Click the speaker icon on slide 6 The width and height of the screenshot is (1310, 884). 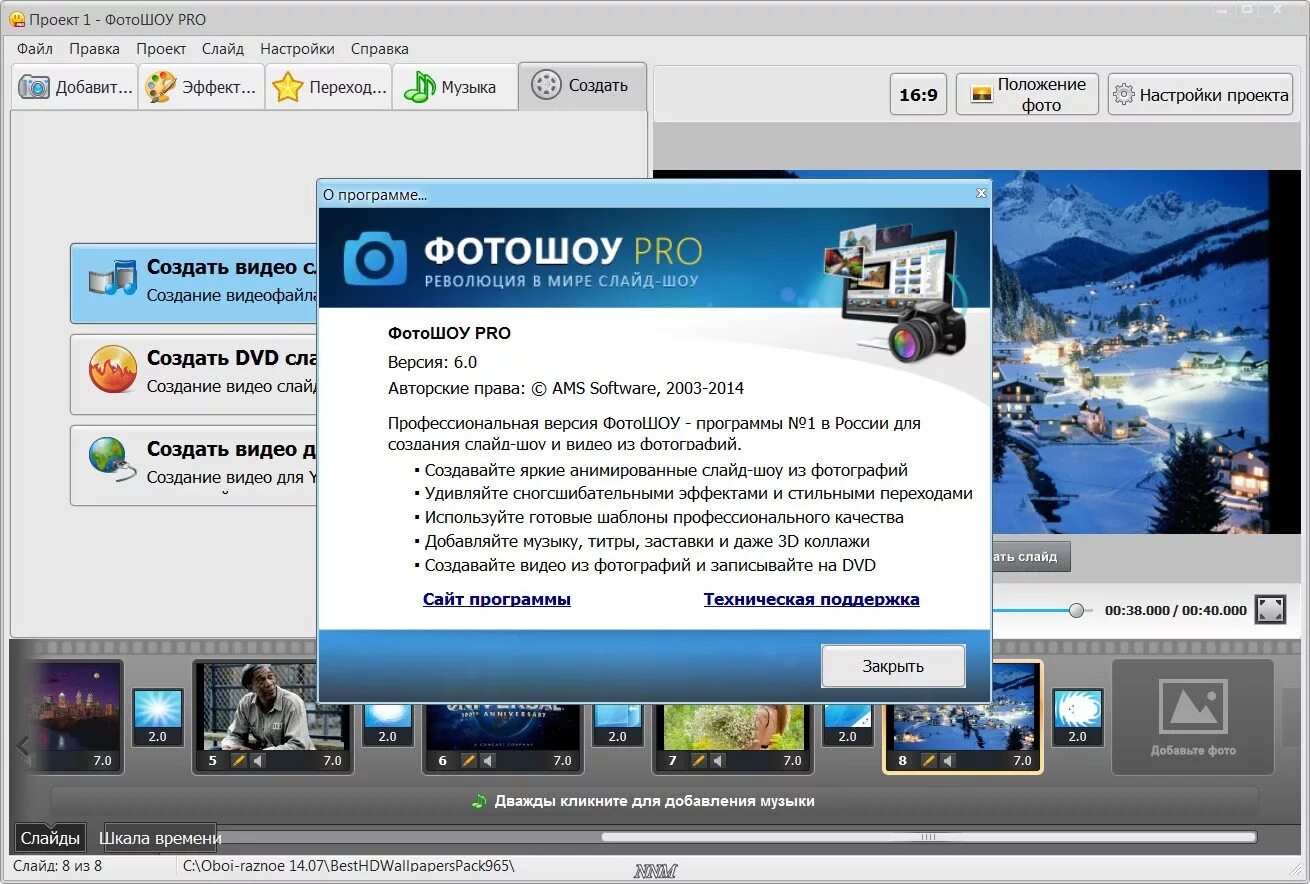[488, 761]
